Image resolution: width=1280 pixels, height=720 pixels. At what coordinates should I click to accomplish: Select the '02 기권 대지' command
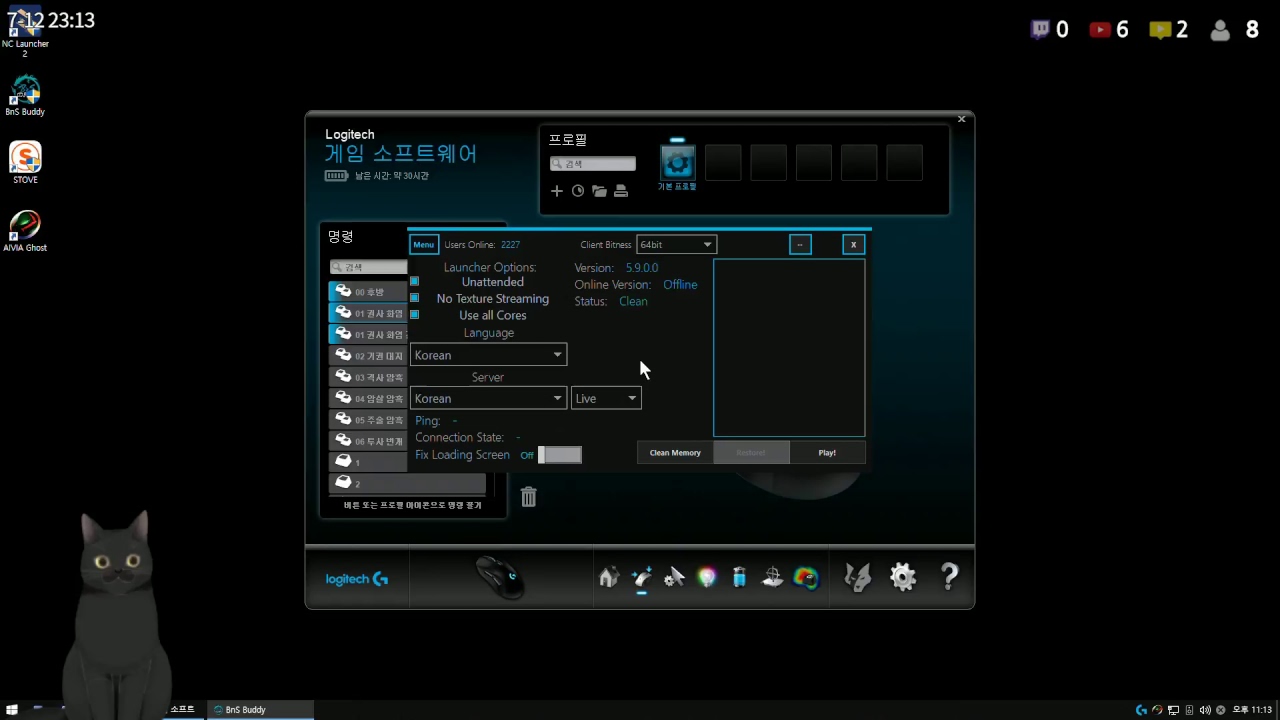click(x=368, y=356)
